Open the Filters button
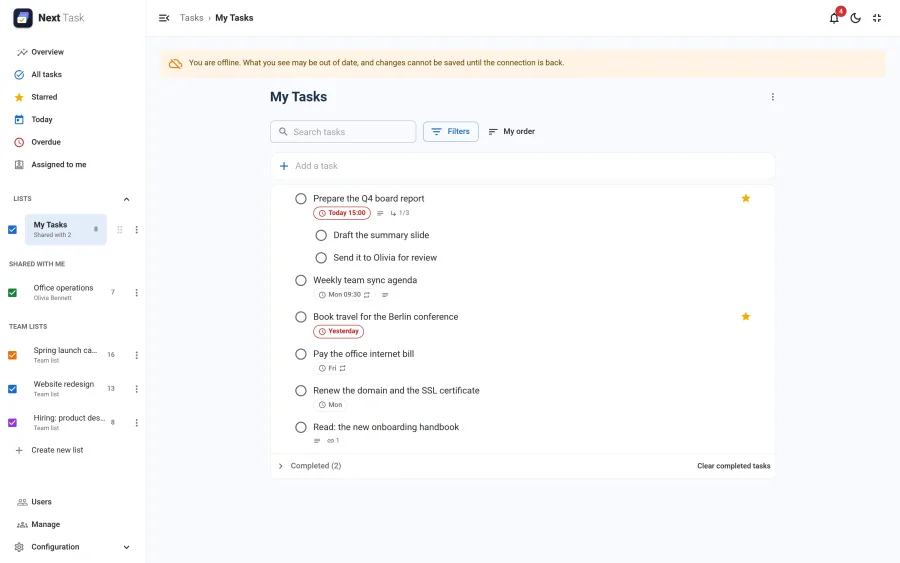 click(x=451, y=131)
